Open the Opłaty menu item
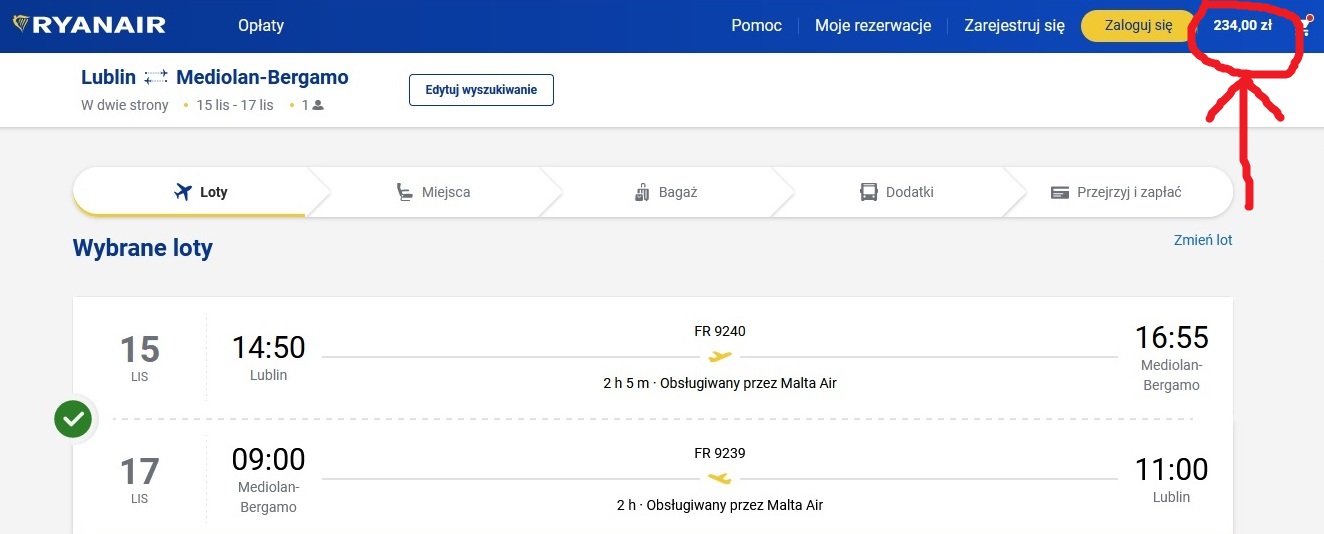The height and width of the screenshot is (534, 1324). (261, 26)
